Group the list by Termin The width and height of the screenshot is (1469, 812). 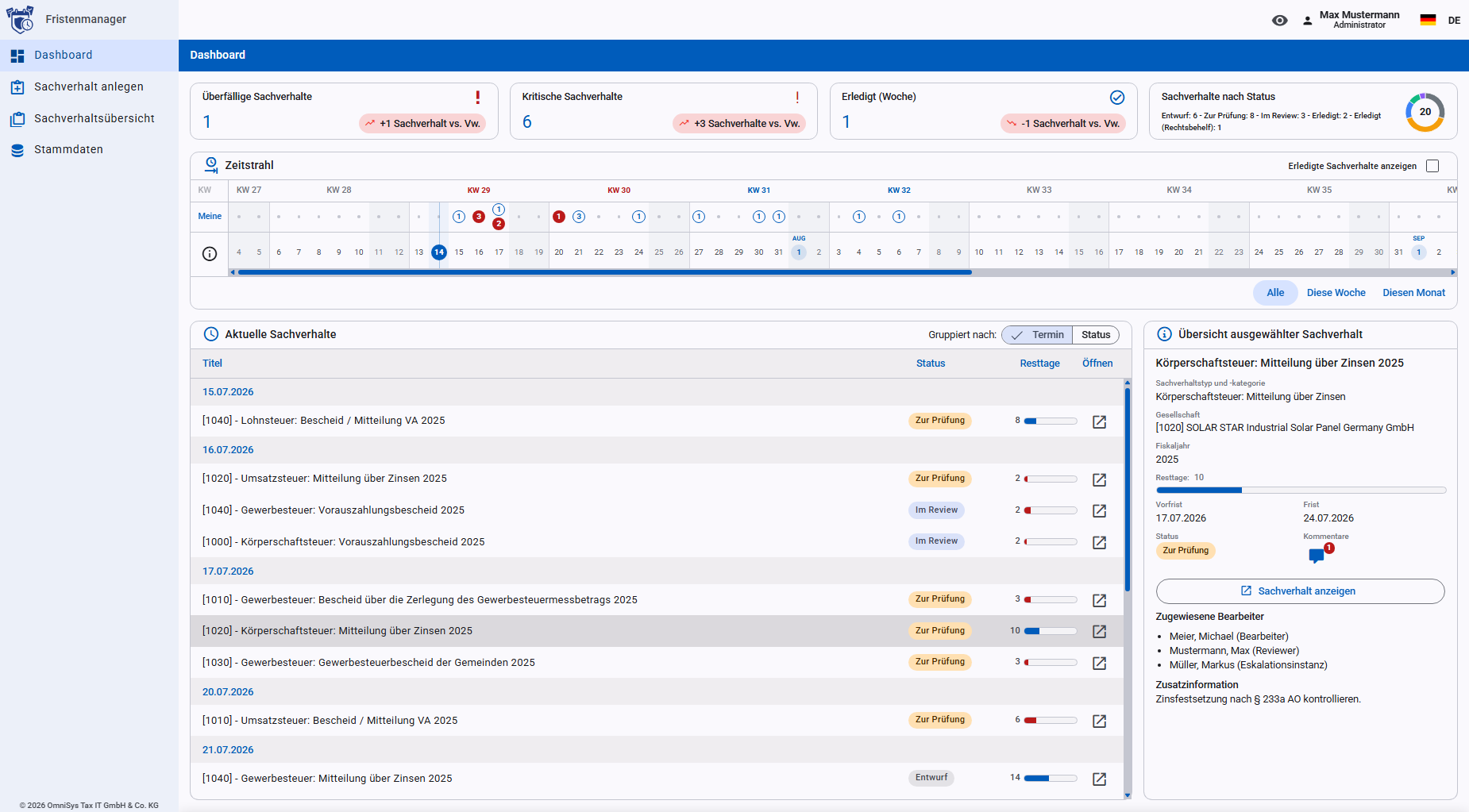point(1037,335)
